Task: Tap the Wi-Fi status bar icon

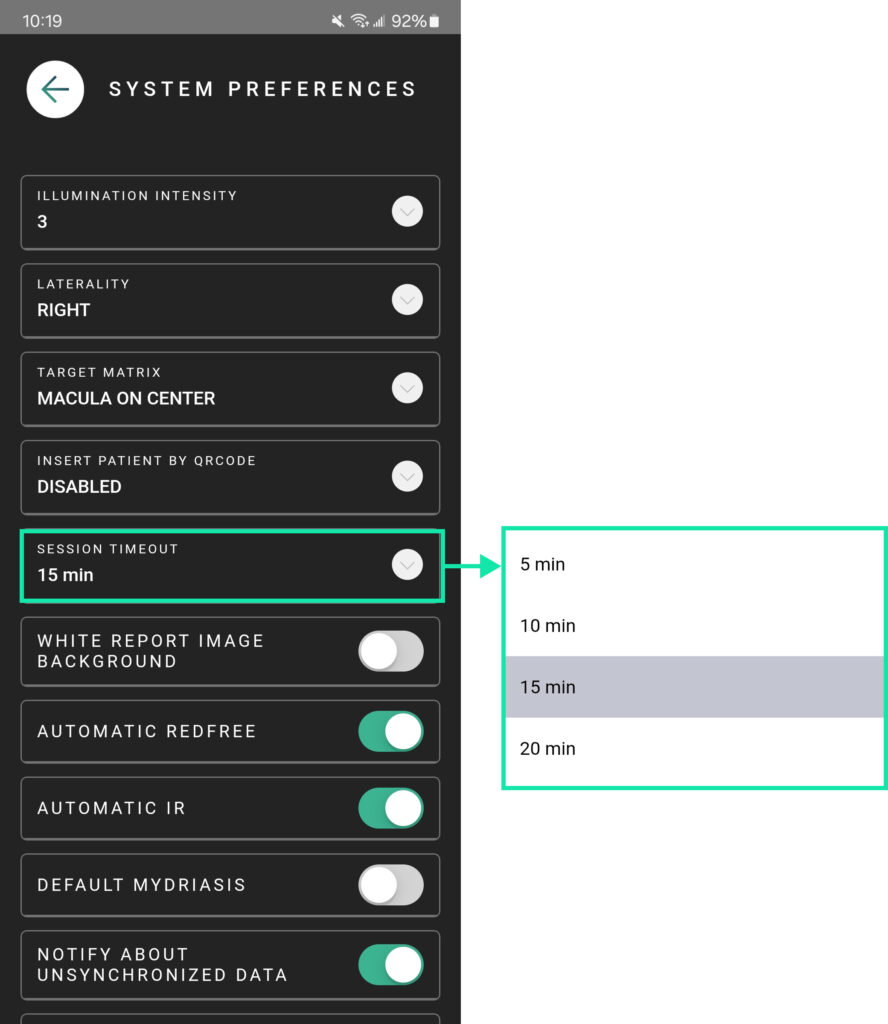Action: pyautogui.click(x=359, y=21)
